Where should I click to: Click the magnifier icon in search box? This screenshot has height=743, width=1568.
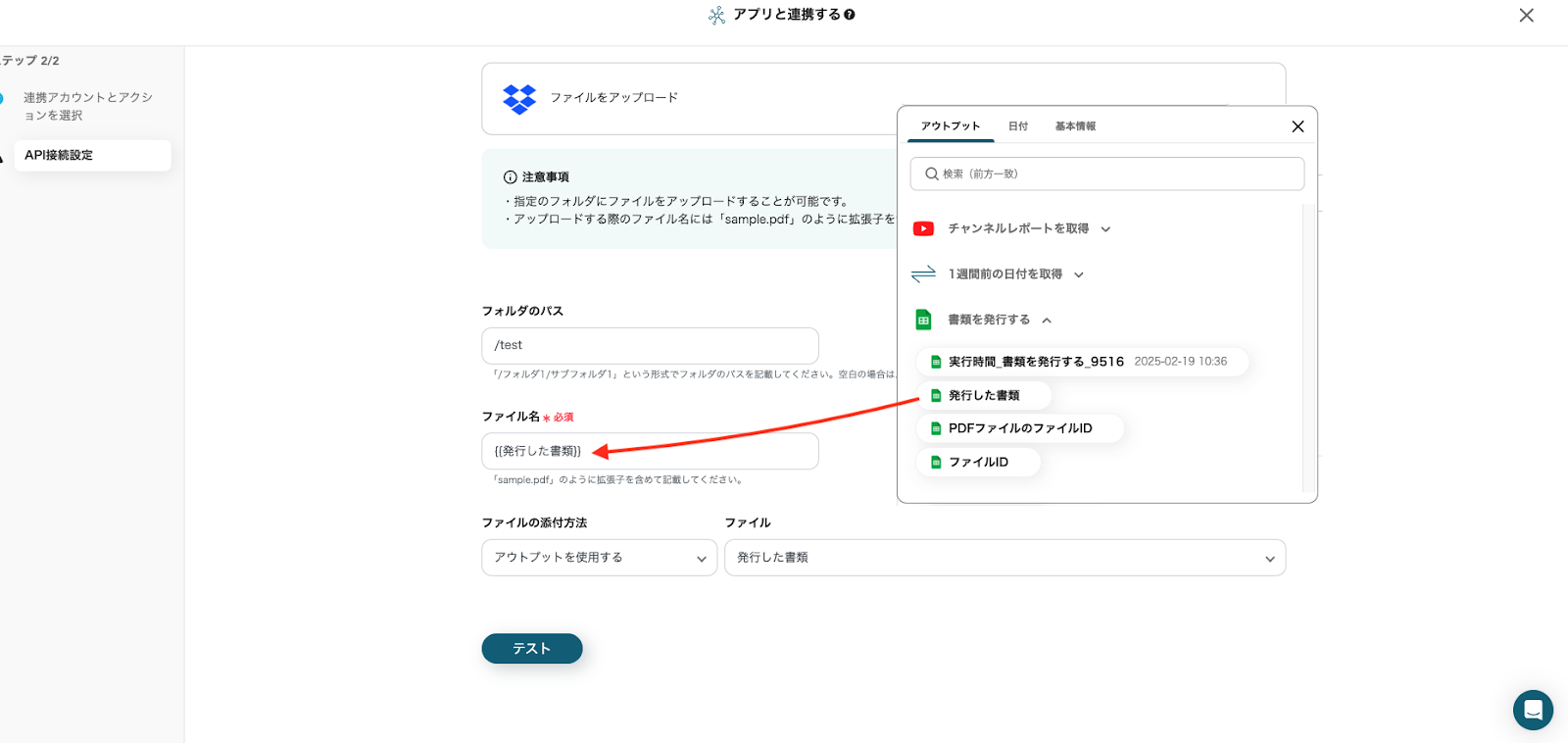[931, 173]
